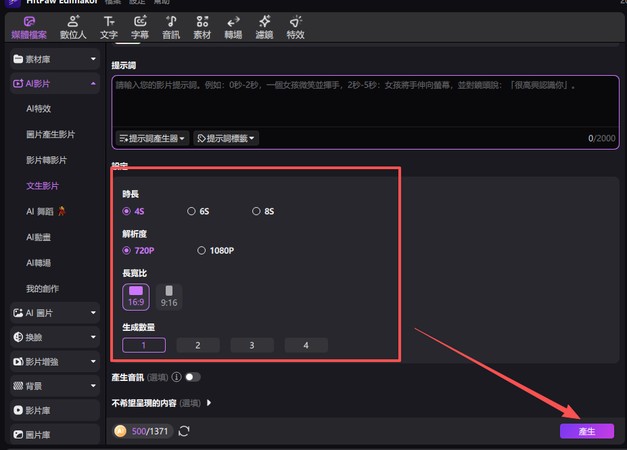Click the HitPaw Edimakor app logo
This screenshot has width=627, height=450.
click(13, 2)
